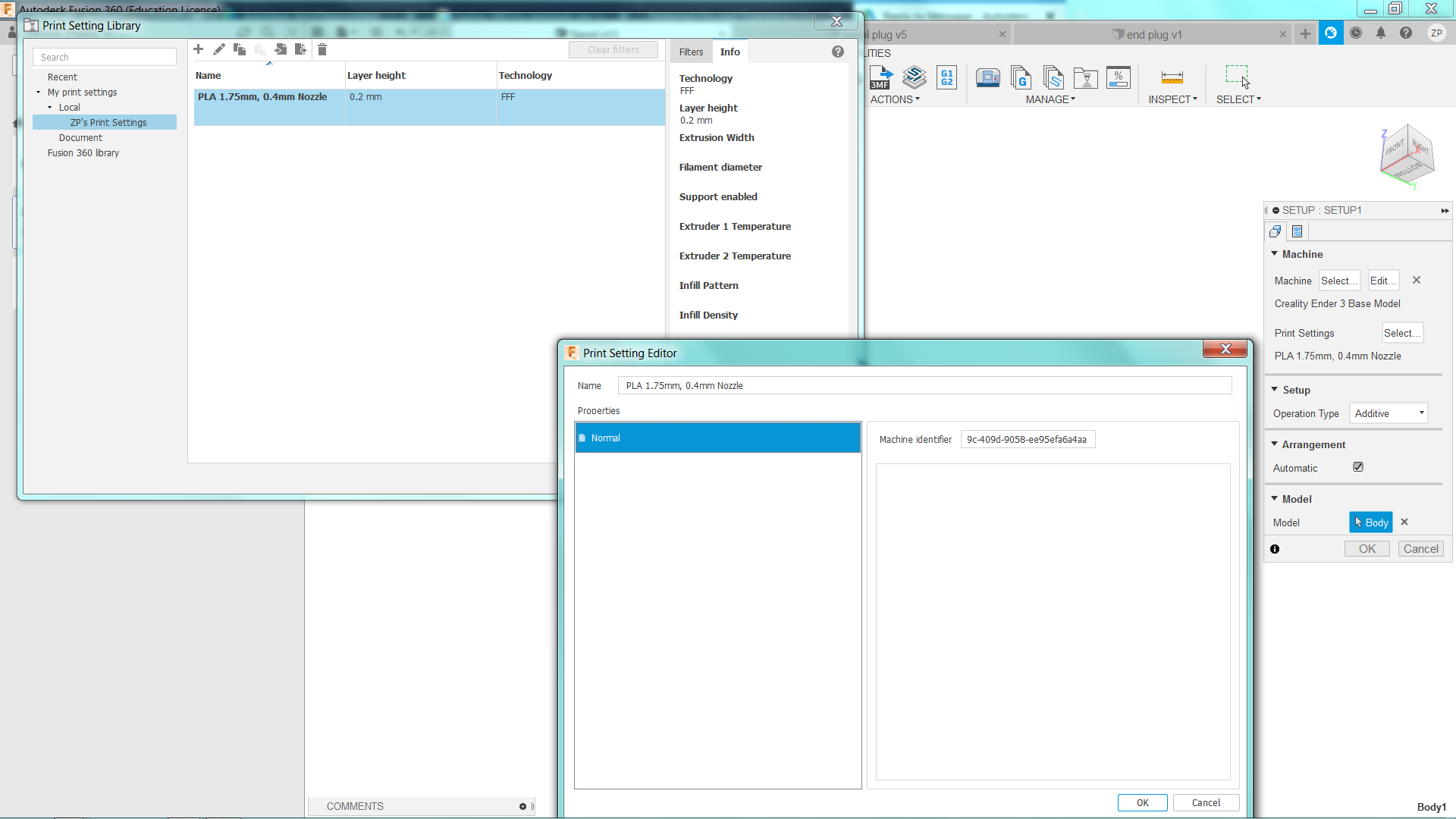Click the Select dashed box tool icon
Image resolution: width=1456 pixels, height=819 pixels.
[x=1238, y=77]
